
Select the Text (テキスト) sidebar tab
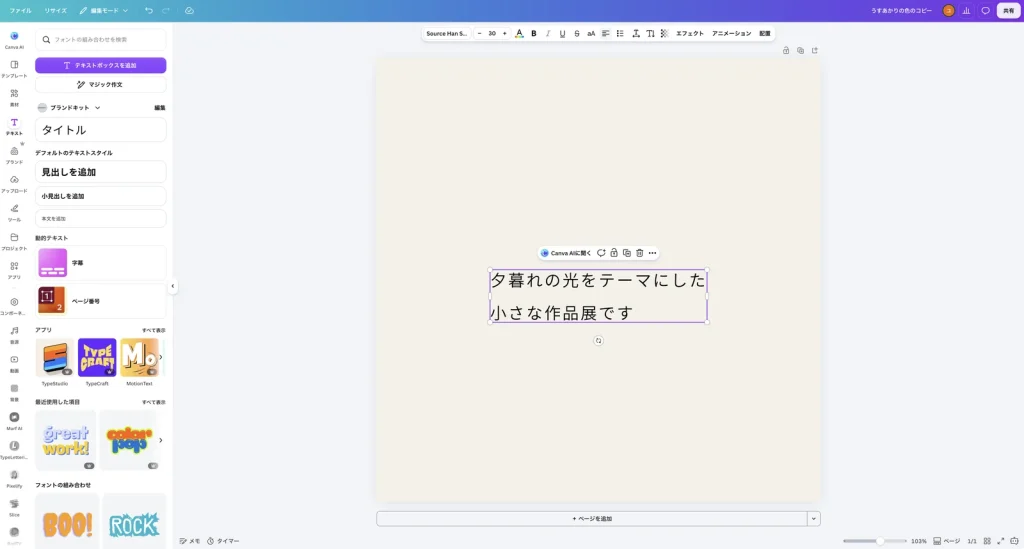click(x=14, y=126)
